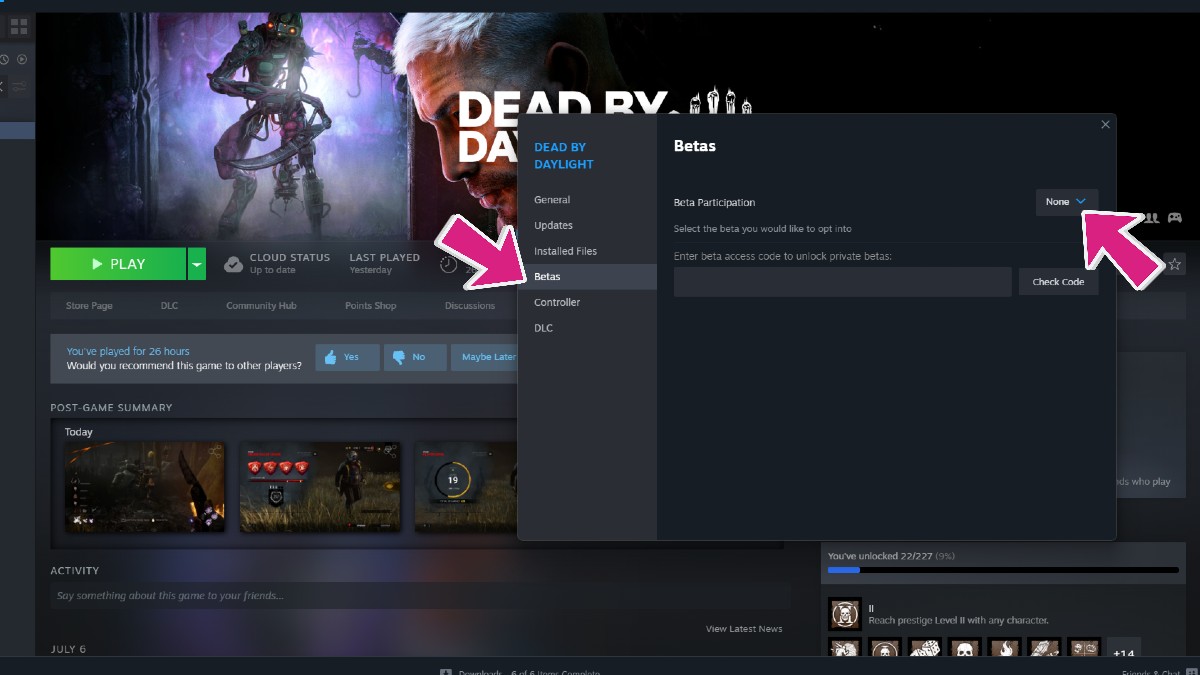Click the prestige Level II achievement icon

click(x=845, y=614)
